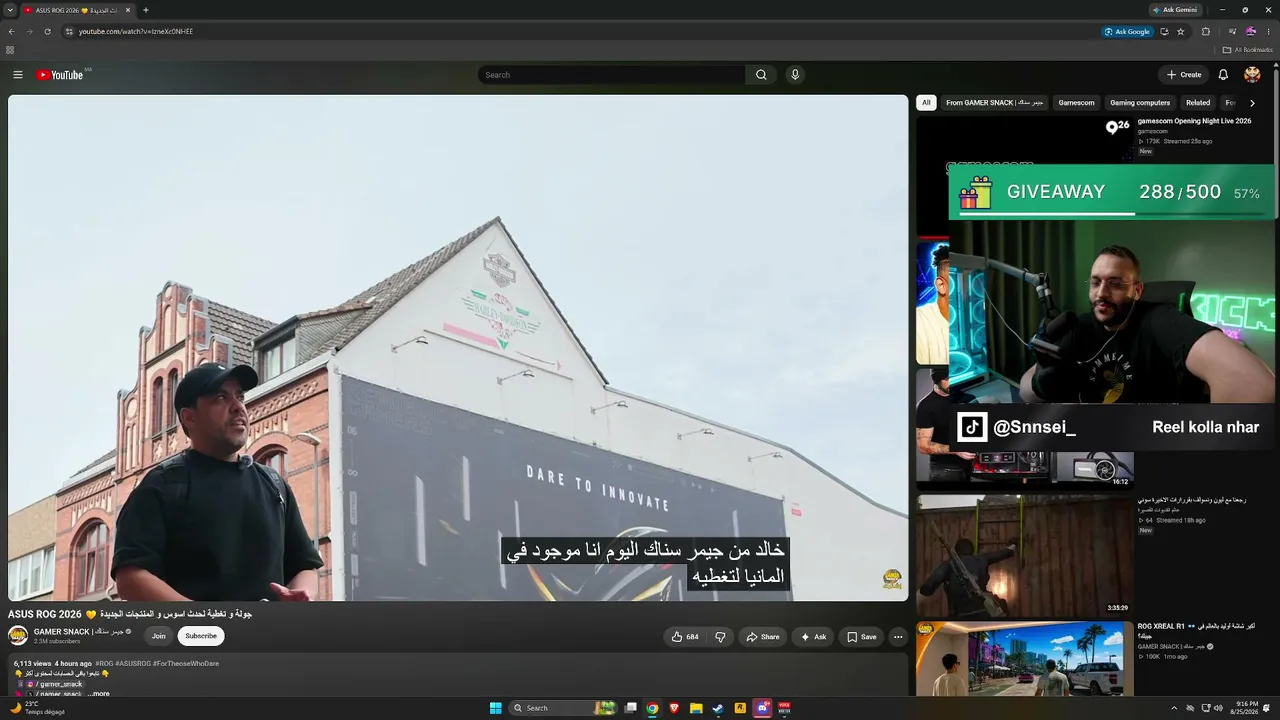This screenshot has width=1280, height=720.
Task: Open the taskbar clock showing 9:16 PM
Action: point(1243,708)
